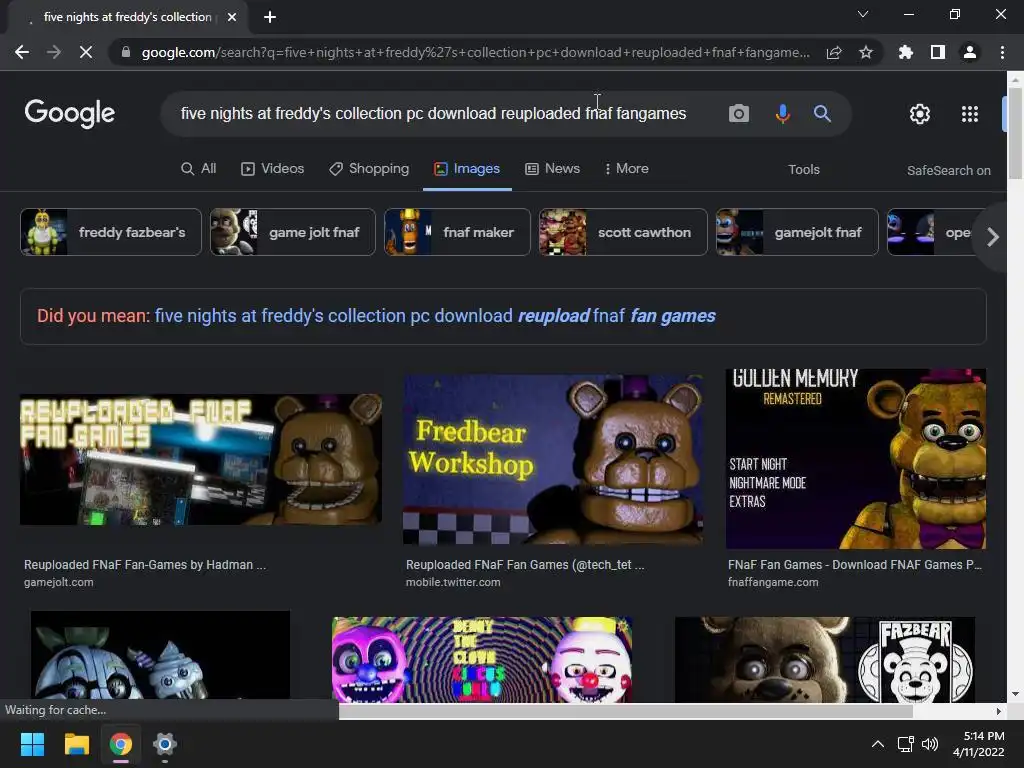Switch to the News tab

[552, 168]
